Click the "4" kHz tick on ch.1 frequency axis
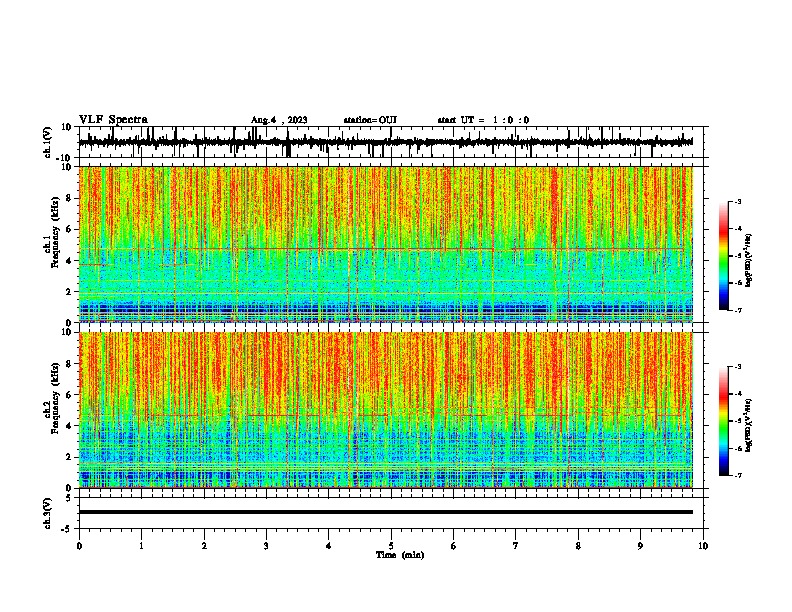This screenshot has width=792, height=612. pos(70,261)
